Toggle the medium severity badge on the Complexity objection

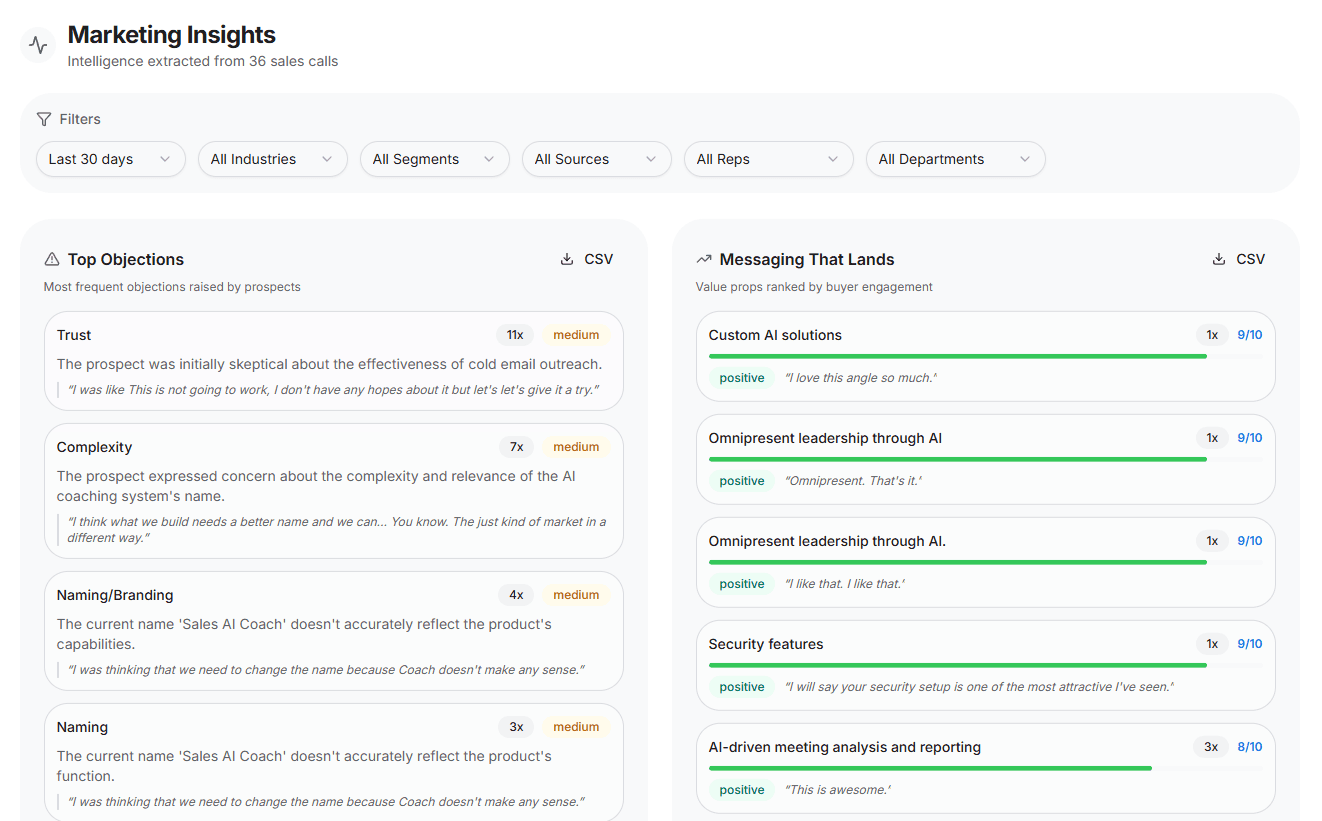pyautogui.click(x=576, y=446)
